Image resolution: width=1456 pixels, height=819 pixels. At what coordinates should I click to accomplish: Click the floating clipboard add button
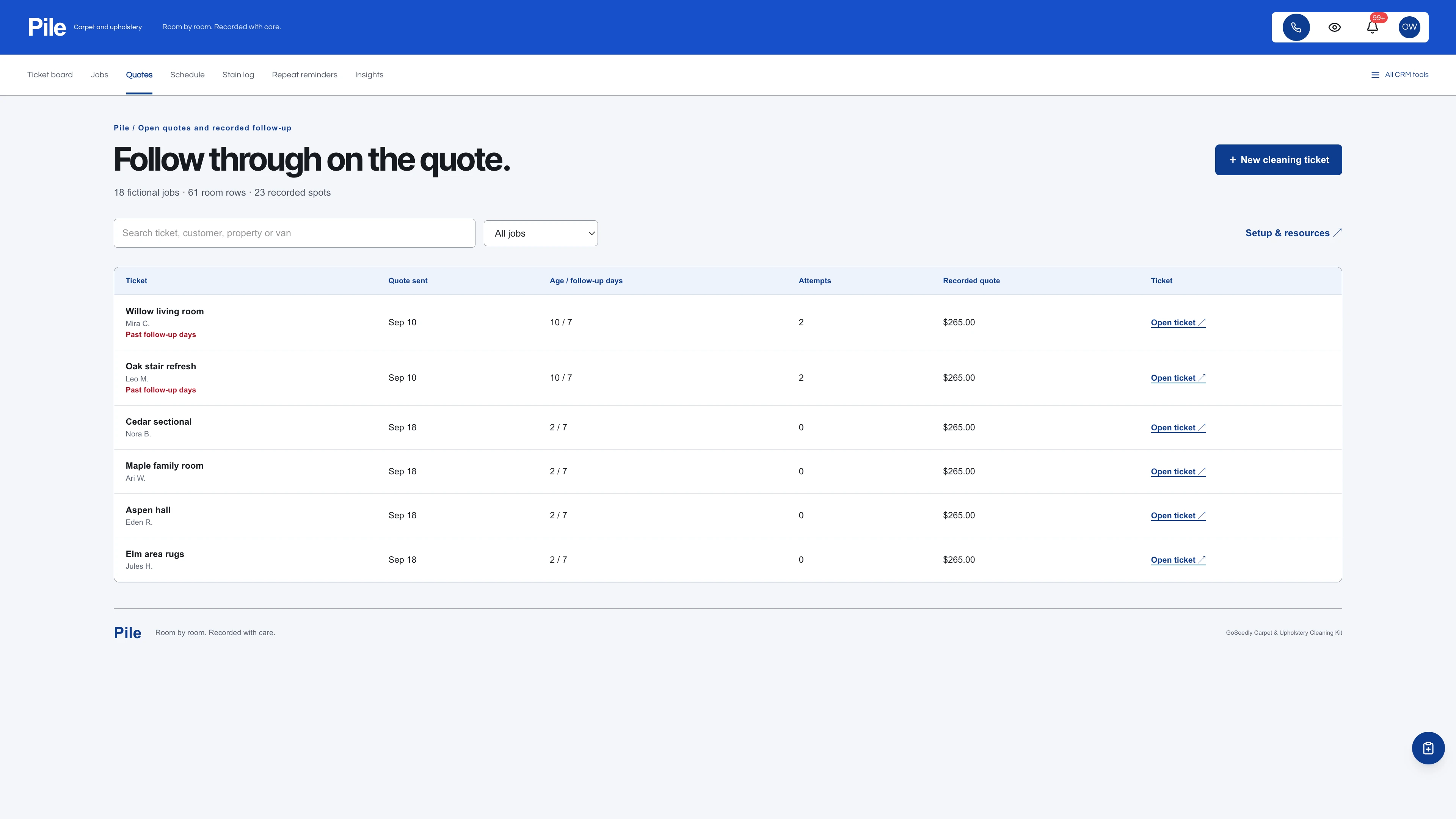(x=1428, y=748)
